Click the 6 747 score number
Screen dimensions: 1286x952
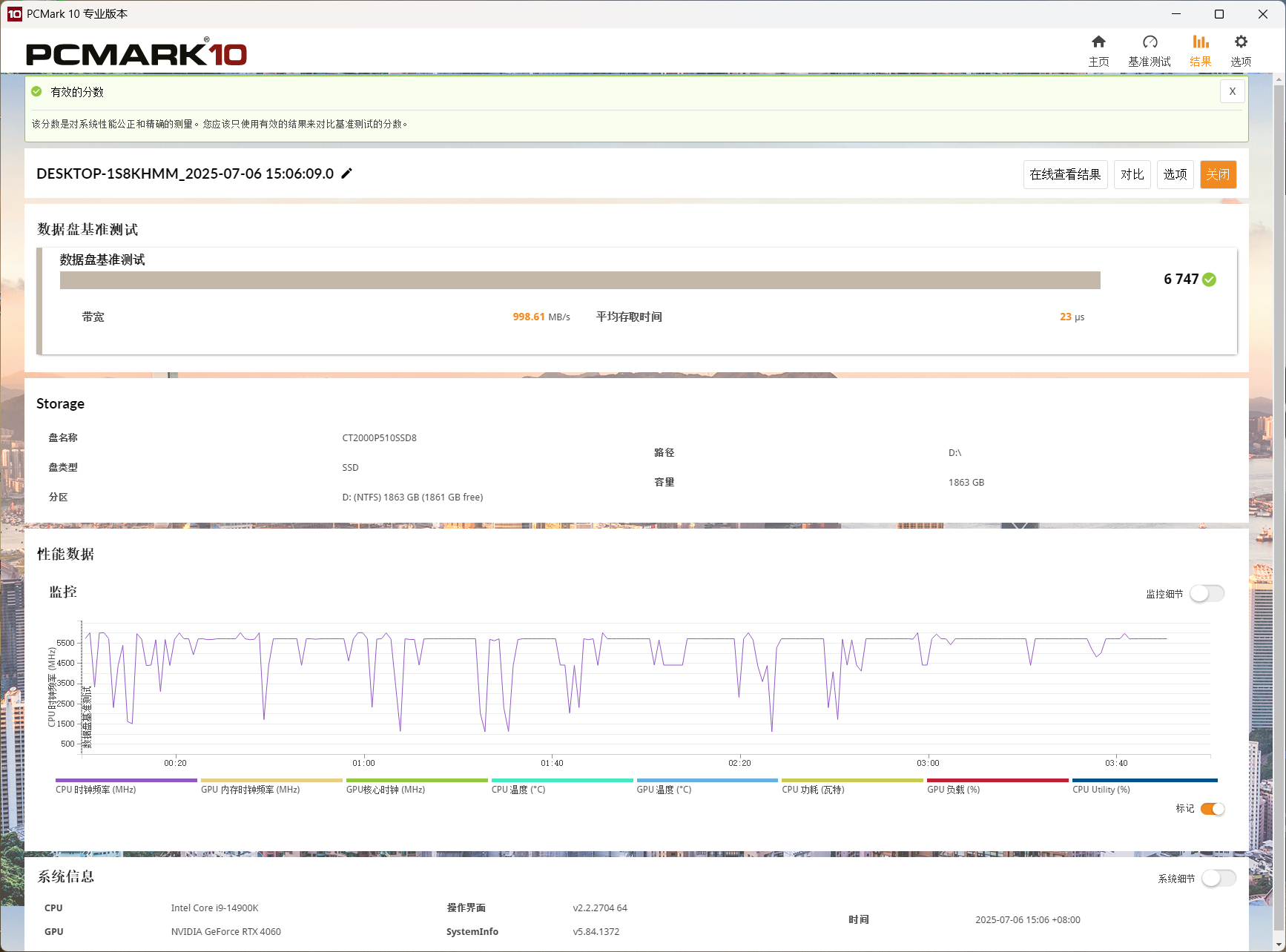(x=1181, y=279)
